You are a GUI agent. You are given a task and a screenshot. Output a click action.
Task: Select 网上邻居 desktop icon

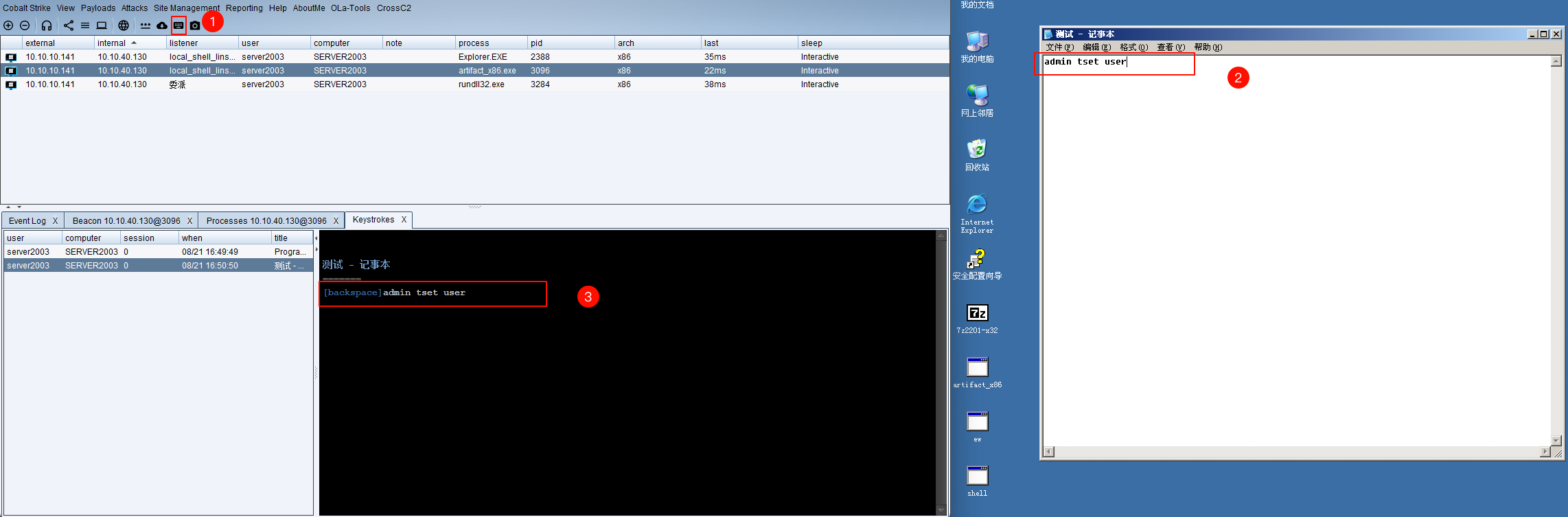pos(977,101)
